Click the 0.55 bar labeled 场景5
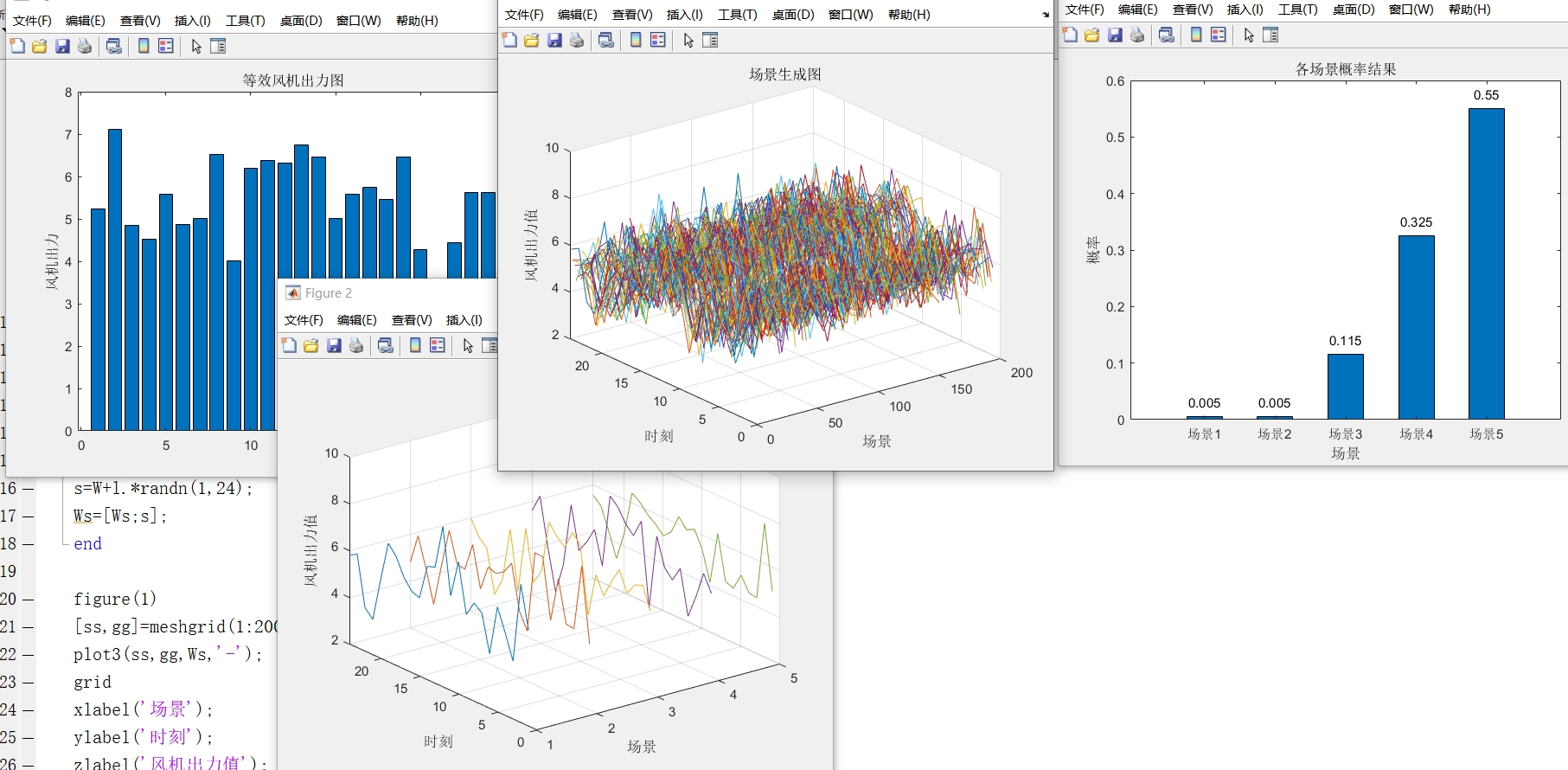Screen dimensions: 1568x770 [1486, 264]
